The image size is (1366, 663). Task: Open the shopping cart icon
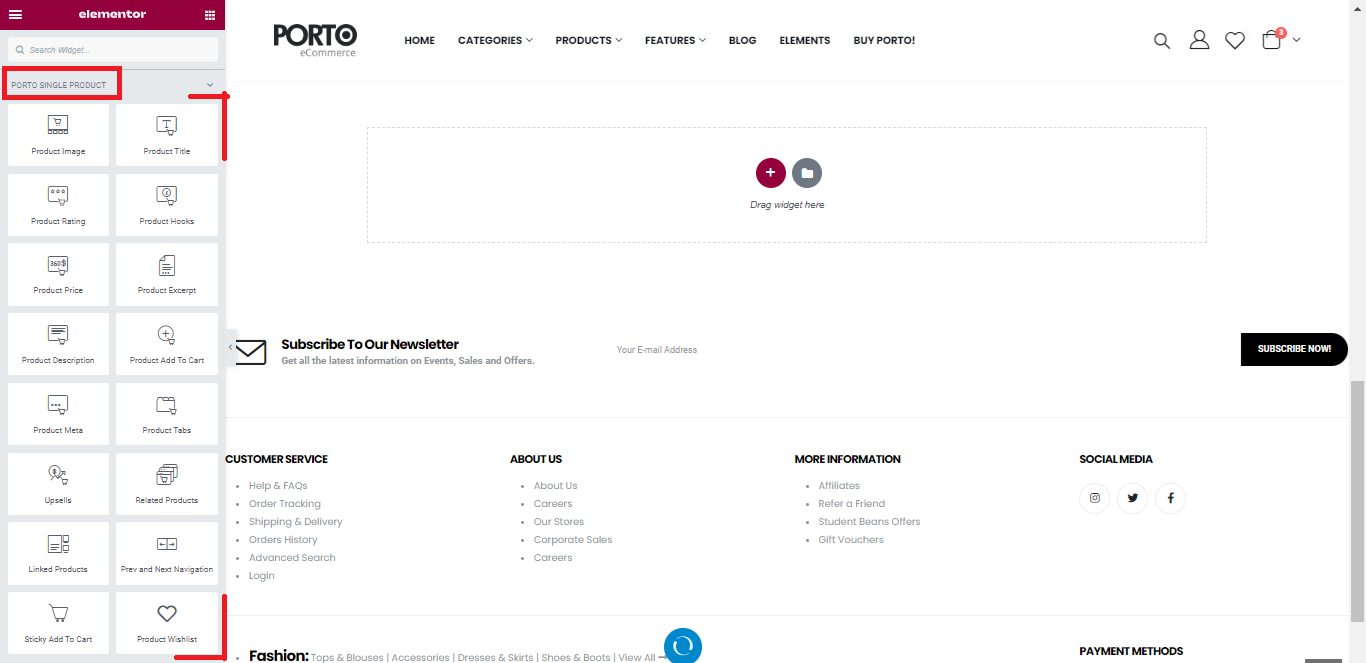pyautogui.click(x=1271, y=40)
